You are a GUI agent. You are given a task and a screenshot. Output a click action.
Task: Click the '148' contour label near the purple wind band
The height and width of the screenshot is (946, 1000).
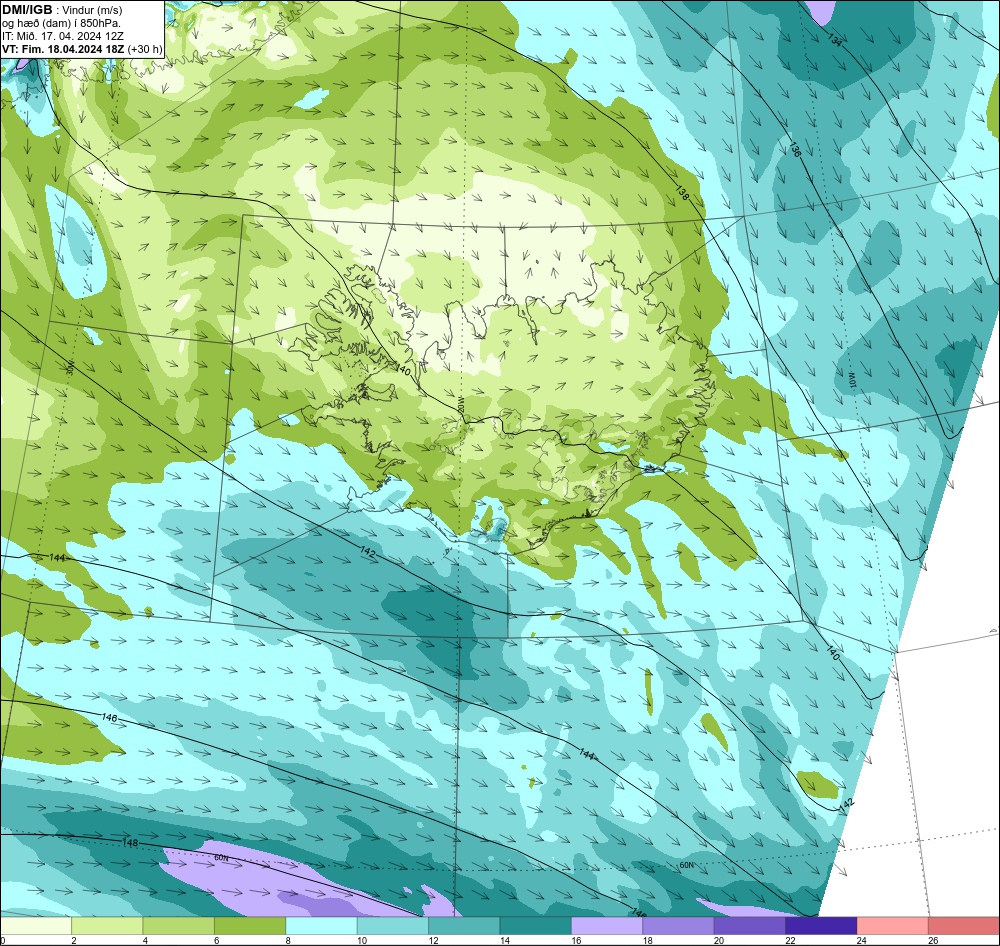coord(129,843)
